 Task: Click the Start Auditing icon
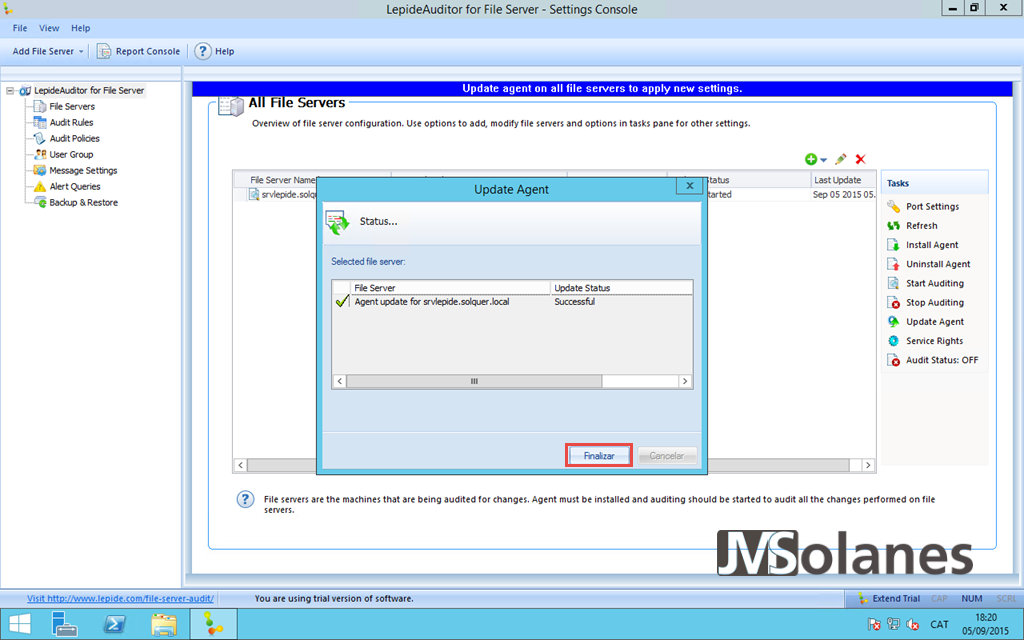click(x=893, y=283)
